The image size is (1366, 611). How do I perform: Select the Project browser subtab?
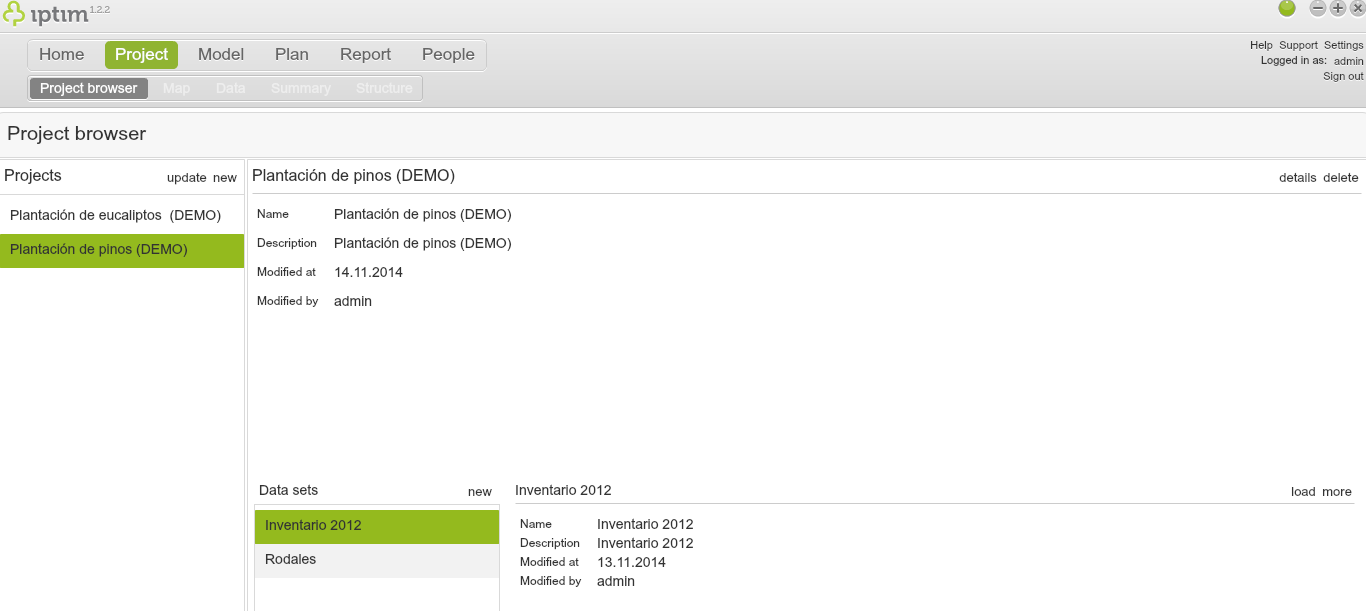[88, 88]
